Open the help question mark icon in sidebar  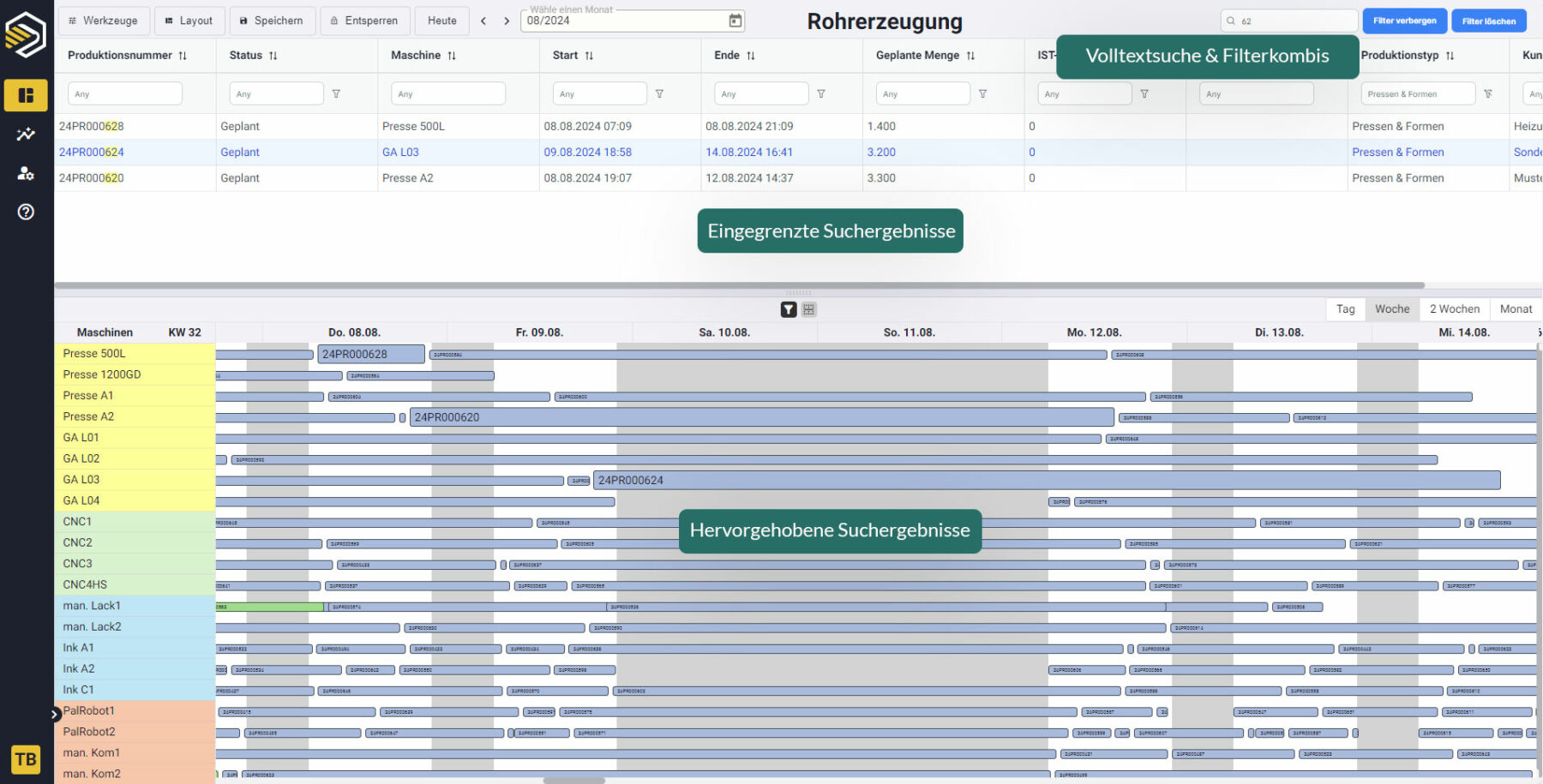click(26, 212)
